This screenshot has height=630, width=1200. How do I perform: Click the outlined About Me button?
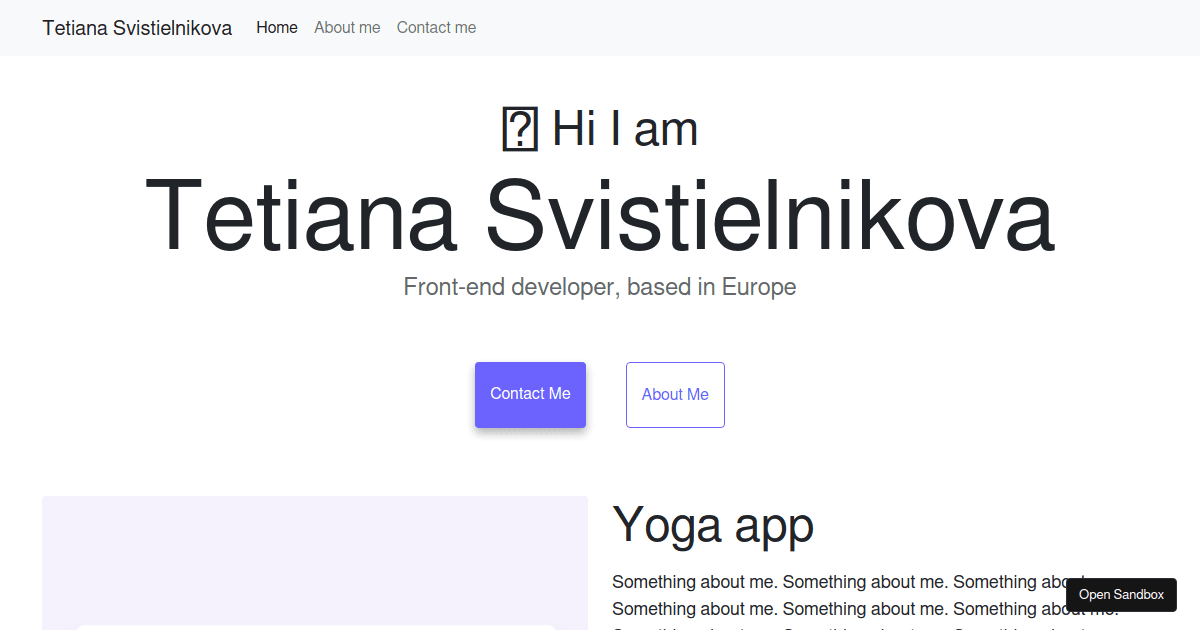tap(675, 394)
